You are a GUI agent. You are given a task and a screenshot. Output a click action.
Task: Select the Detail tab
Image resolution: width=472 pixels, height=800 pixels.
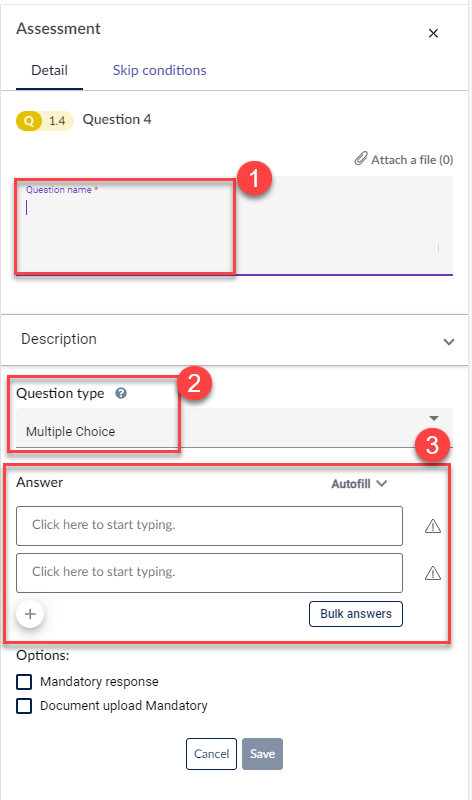[49, 70]
